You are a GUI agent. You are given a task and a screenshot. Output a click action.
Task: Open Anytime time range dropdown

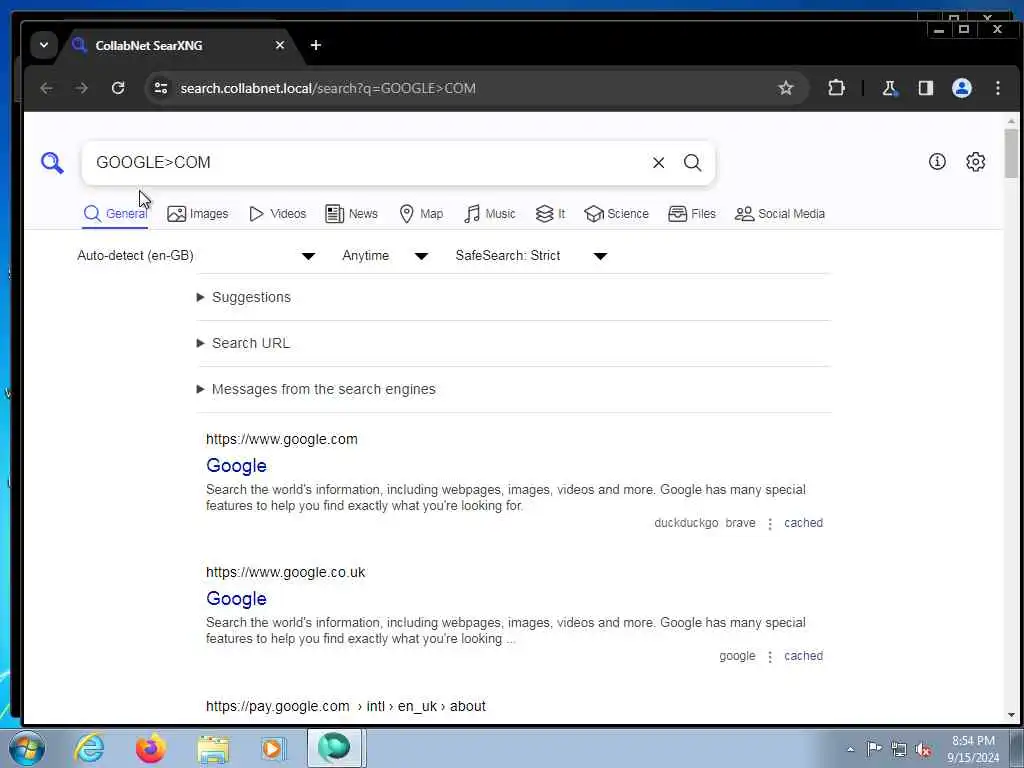385,255
